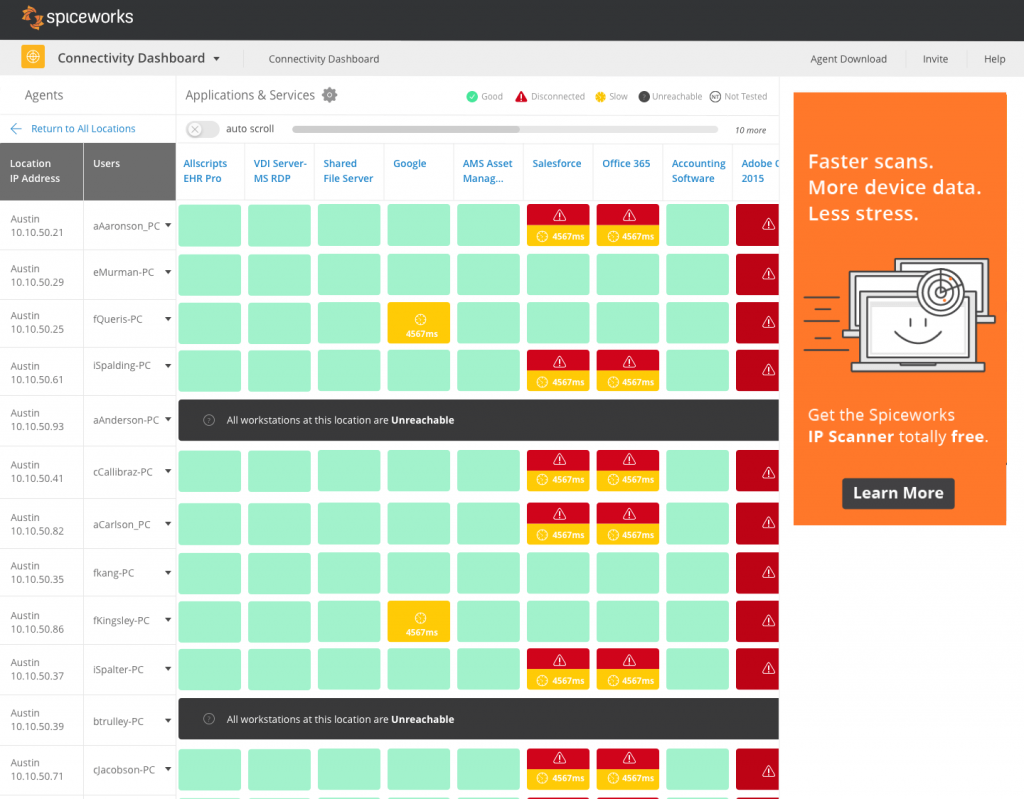Image resolution: width=1024 pixels, height=799 pixels.
Task: Select the Office 365 column header
Action: pyautogui.click(x=626, y=163)
